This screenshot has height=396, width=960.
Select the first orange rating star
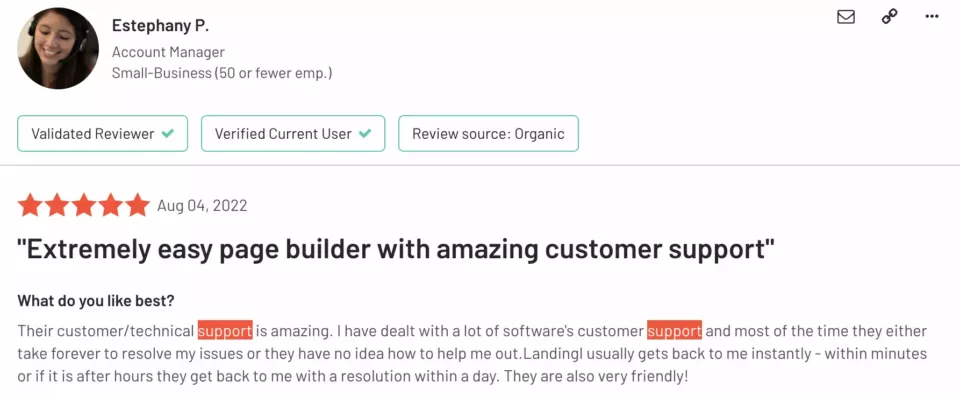pyautogui.click(x=29, y=205)
